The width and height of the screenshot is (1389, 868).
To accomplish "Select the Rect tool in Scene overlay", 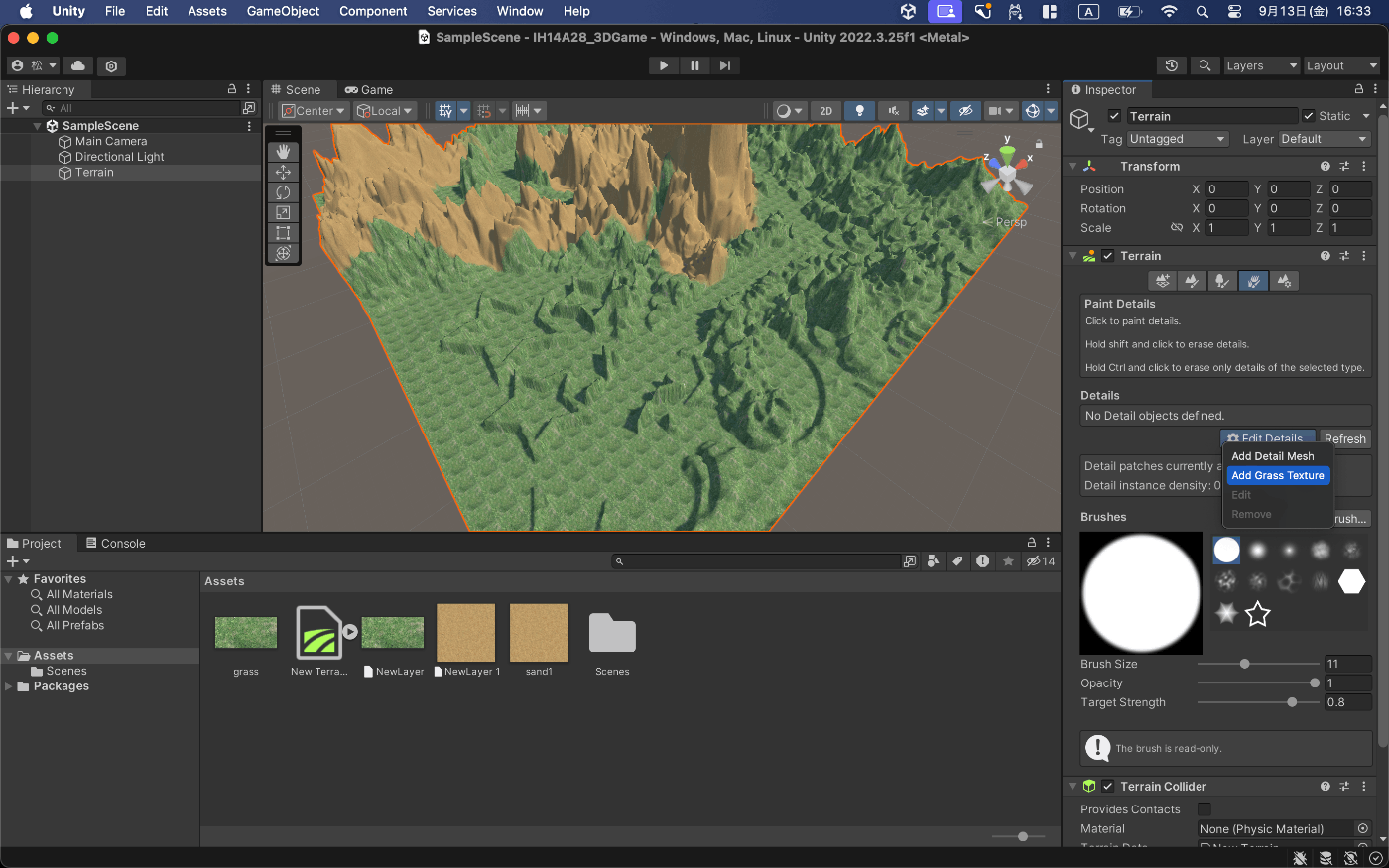I will [283, 233].
